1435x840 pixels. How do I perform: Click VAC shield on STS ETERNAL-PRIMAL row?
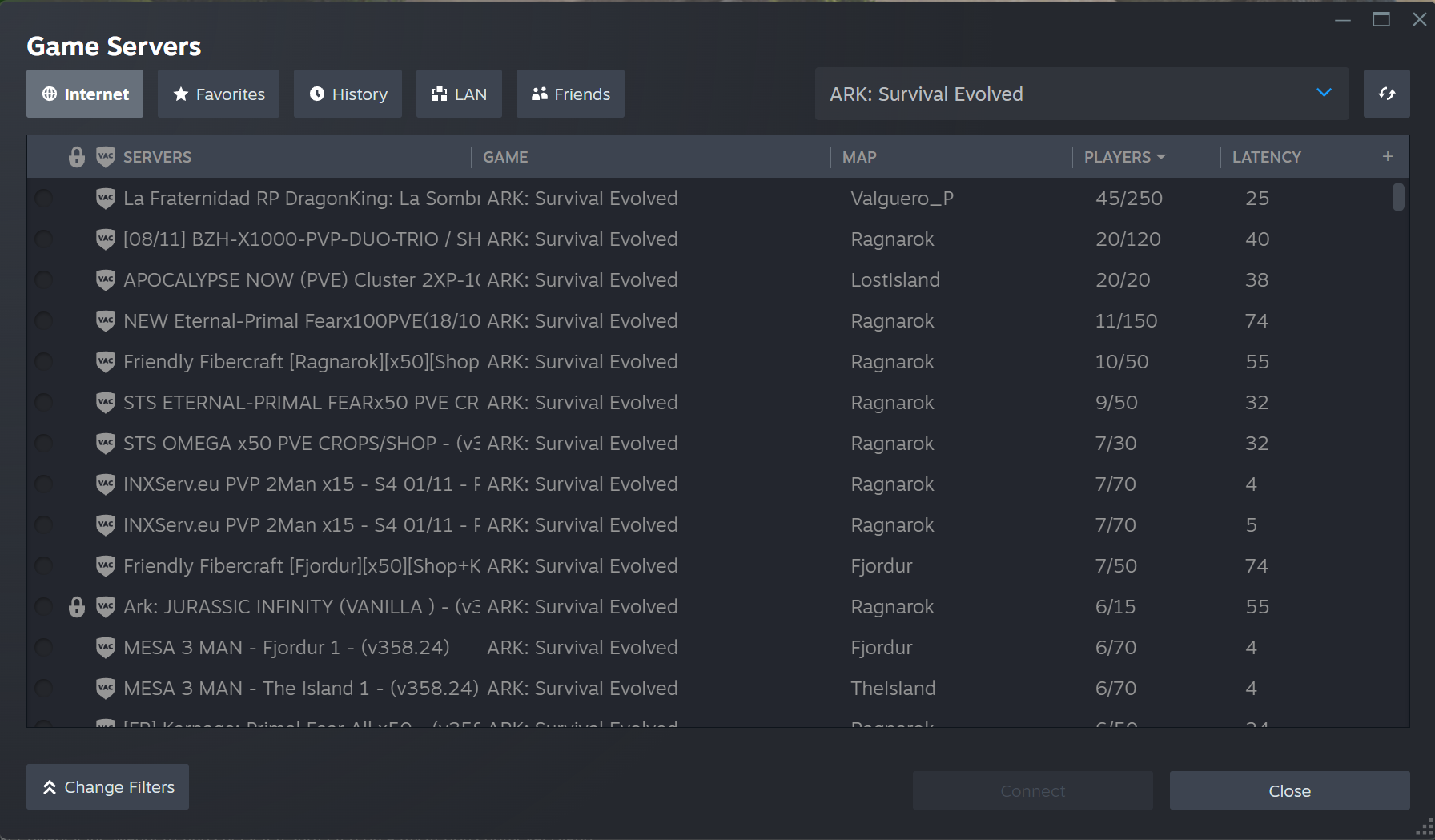tap(106, 403)
